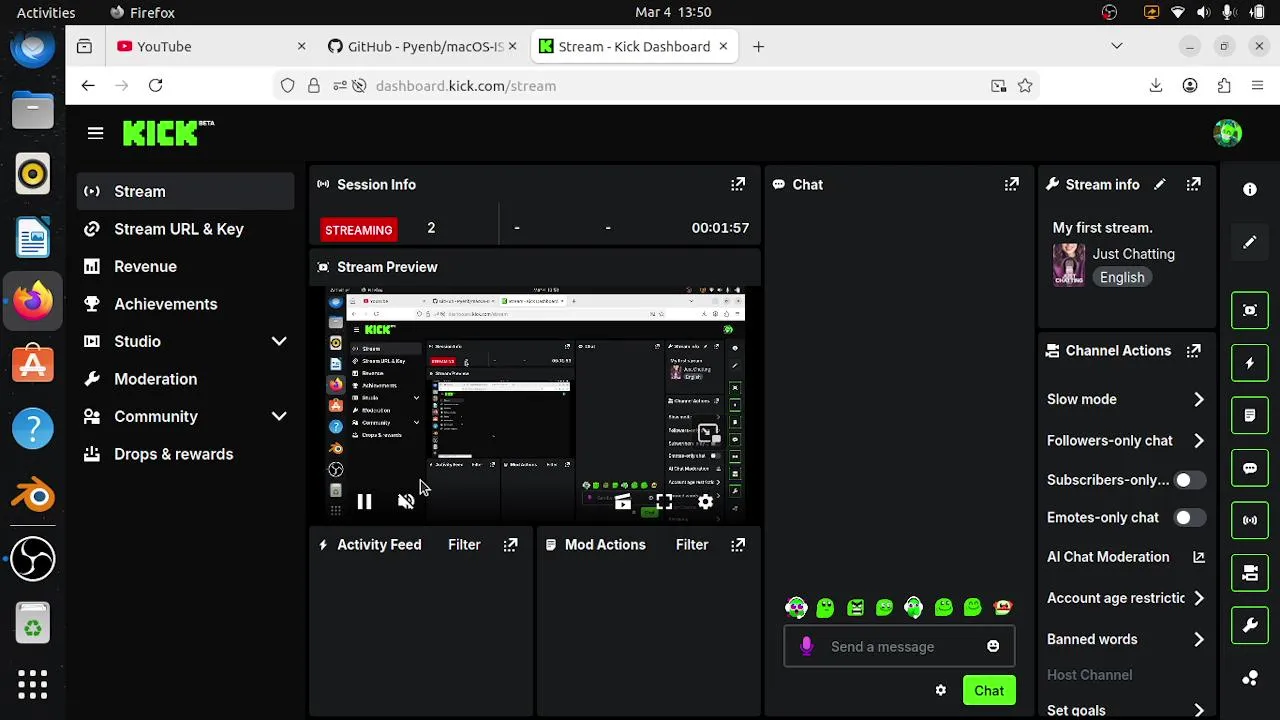Reload the page in Firefox
Image resolution: width=1280 pixels, height=720 pixels.
156,86
